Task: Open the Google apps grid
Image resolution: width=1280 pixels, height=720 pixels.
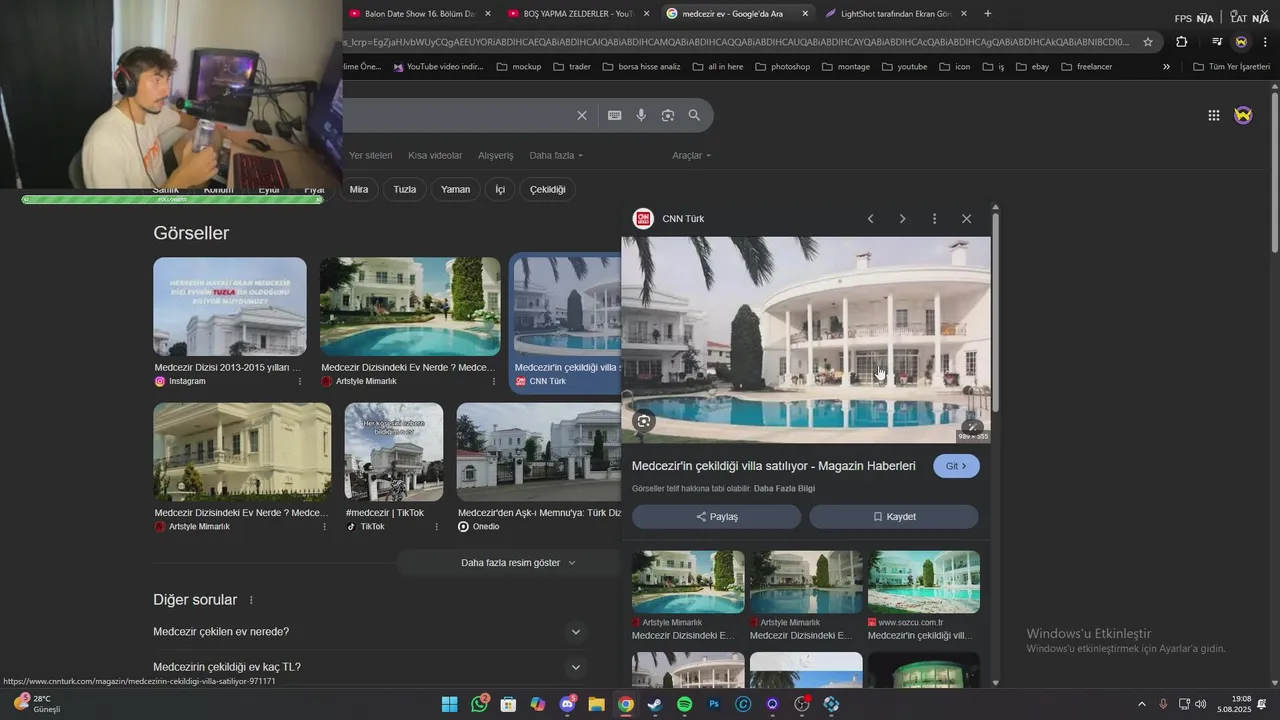Action: [x=1214, y=115]
